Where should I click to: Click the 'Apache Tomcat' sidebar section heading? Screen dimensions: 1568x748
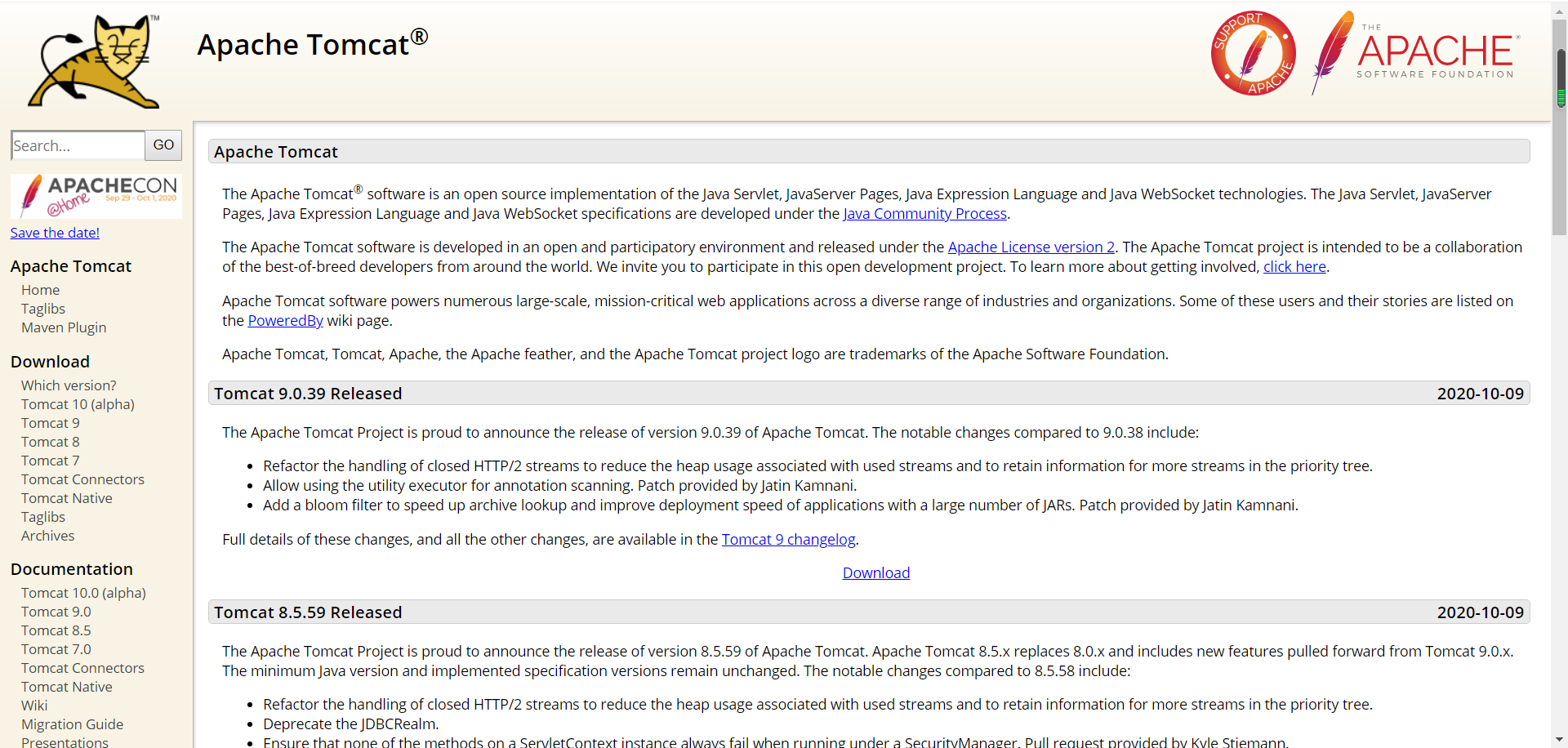click(71, 266)
